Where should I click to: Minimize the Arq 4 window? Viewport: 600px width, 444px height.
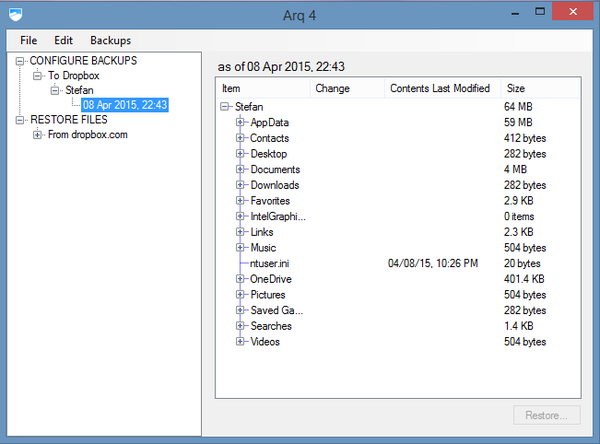point(515,12)
